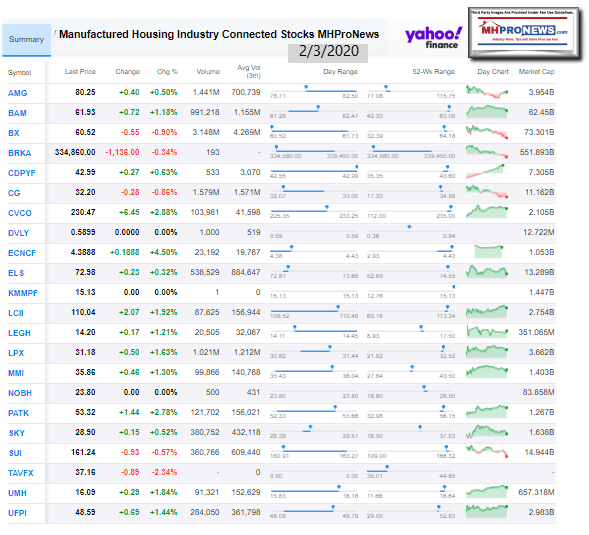The height and width of the screenshot is (535, 589).
Task: Open the BRKA ticker link
Action: point(20,153)
